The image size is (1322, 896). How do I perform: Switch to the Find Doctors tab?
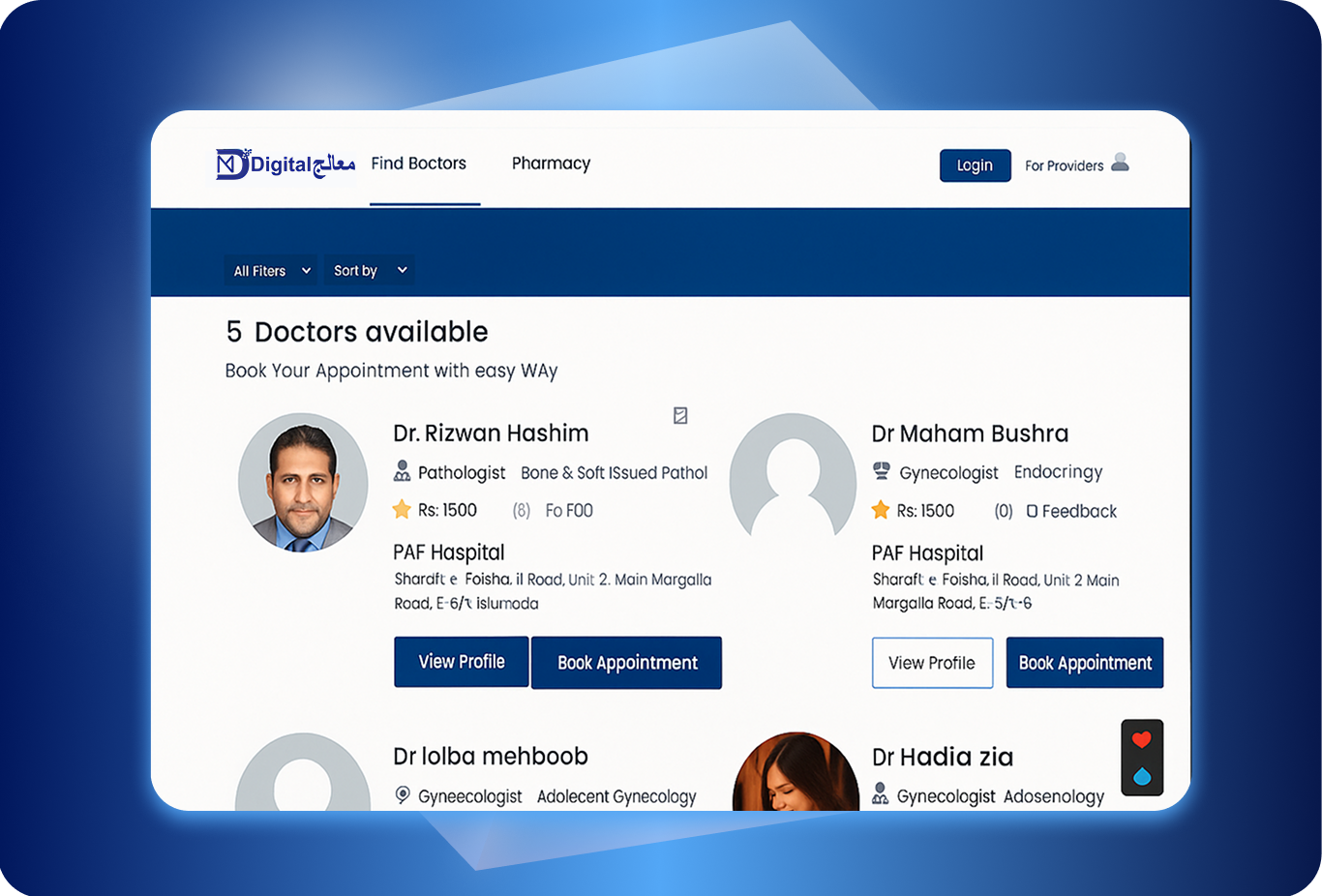(419, 164)
